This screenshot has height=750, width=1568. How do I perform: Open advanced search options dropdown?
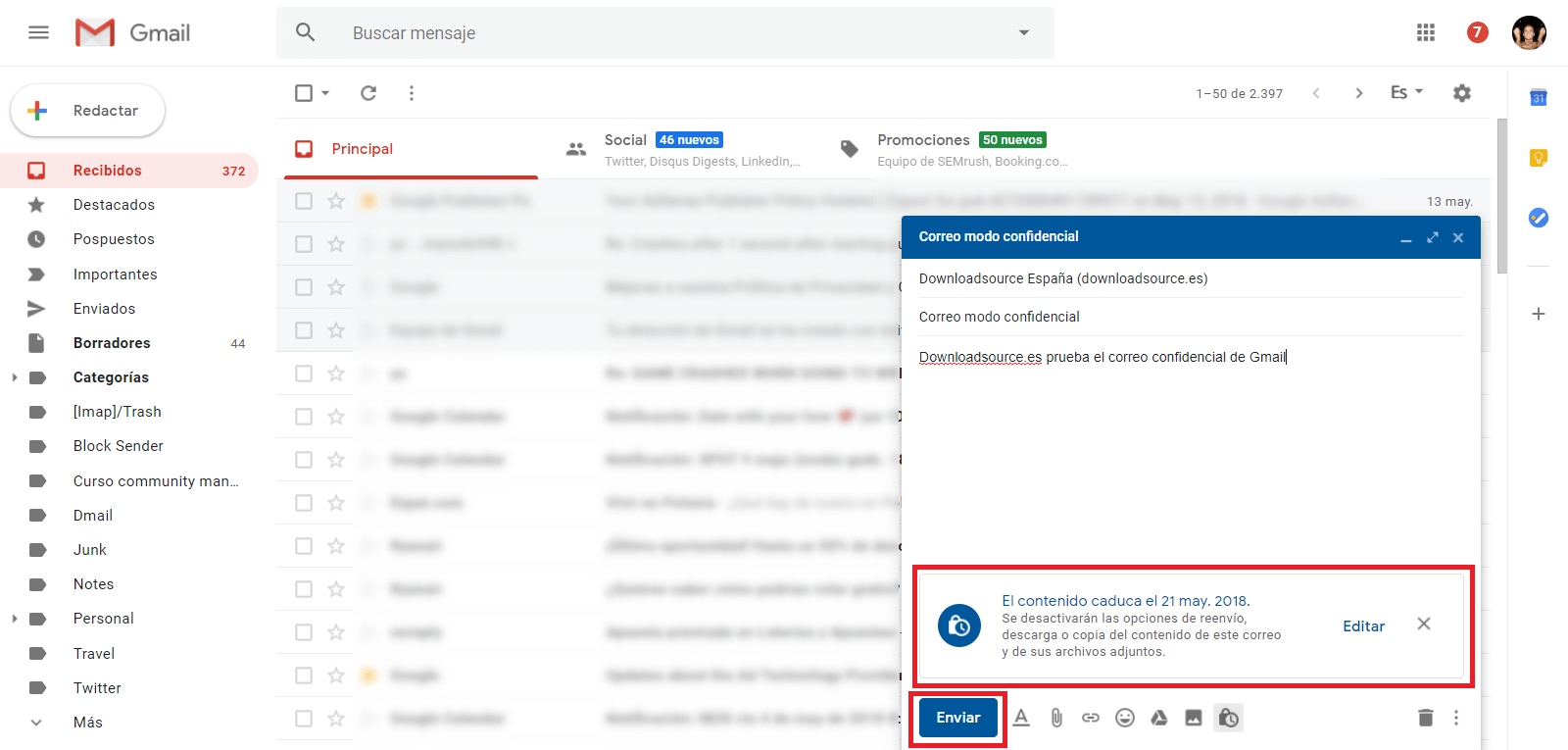pyautogui.click(x=1024, y=32)
